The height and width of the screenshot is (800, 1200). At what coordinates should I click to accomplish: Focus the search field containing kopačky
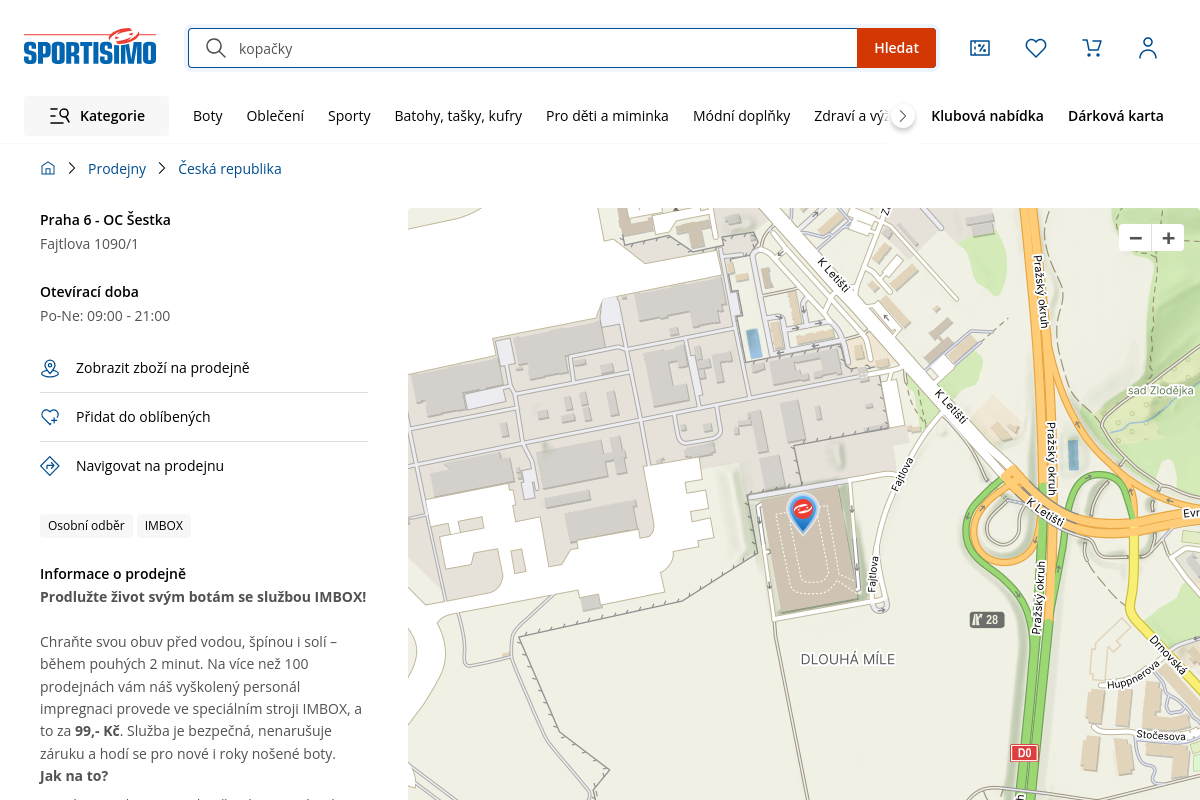[x=540, y=48]
